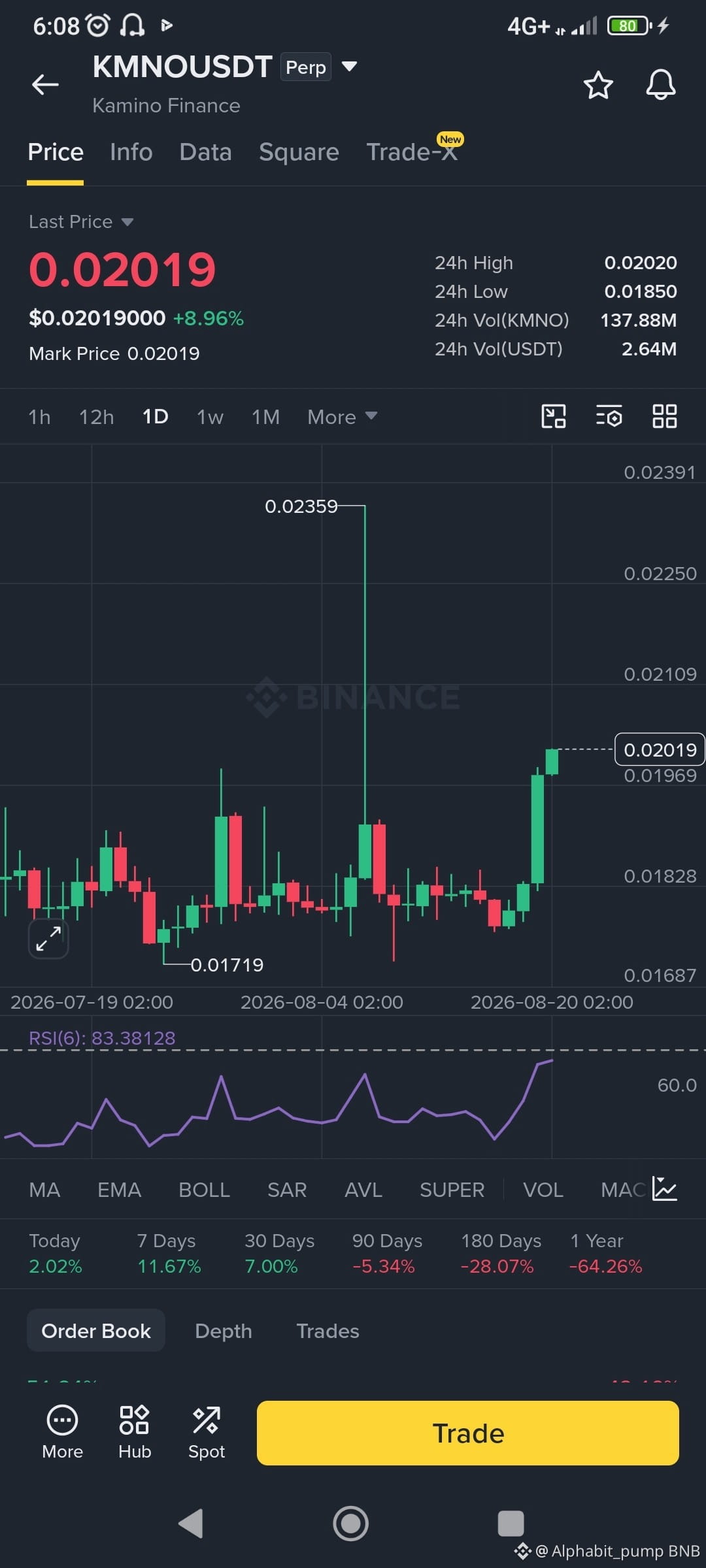Viewport: 706px width, 1568px height.
Task: Open the Last Price dropdown
Action: pyautogui.click(x=81, y=222)
